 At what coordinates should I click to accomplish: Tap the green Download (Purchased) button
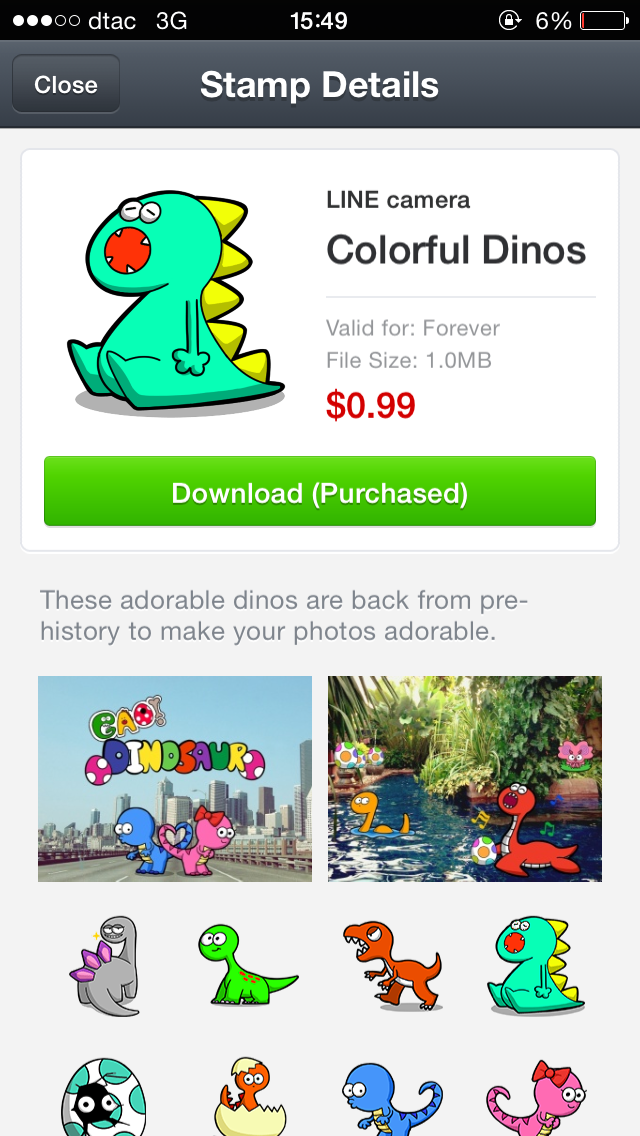(x=320, y=491)
